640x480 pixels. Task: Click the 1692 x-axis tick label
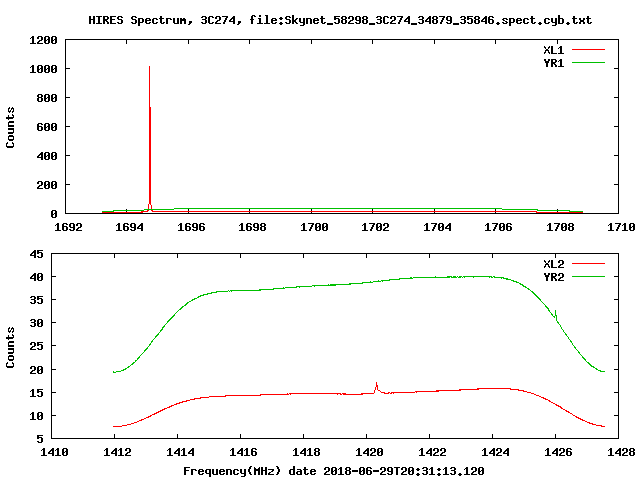[x=68, y=227]
